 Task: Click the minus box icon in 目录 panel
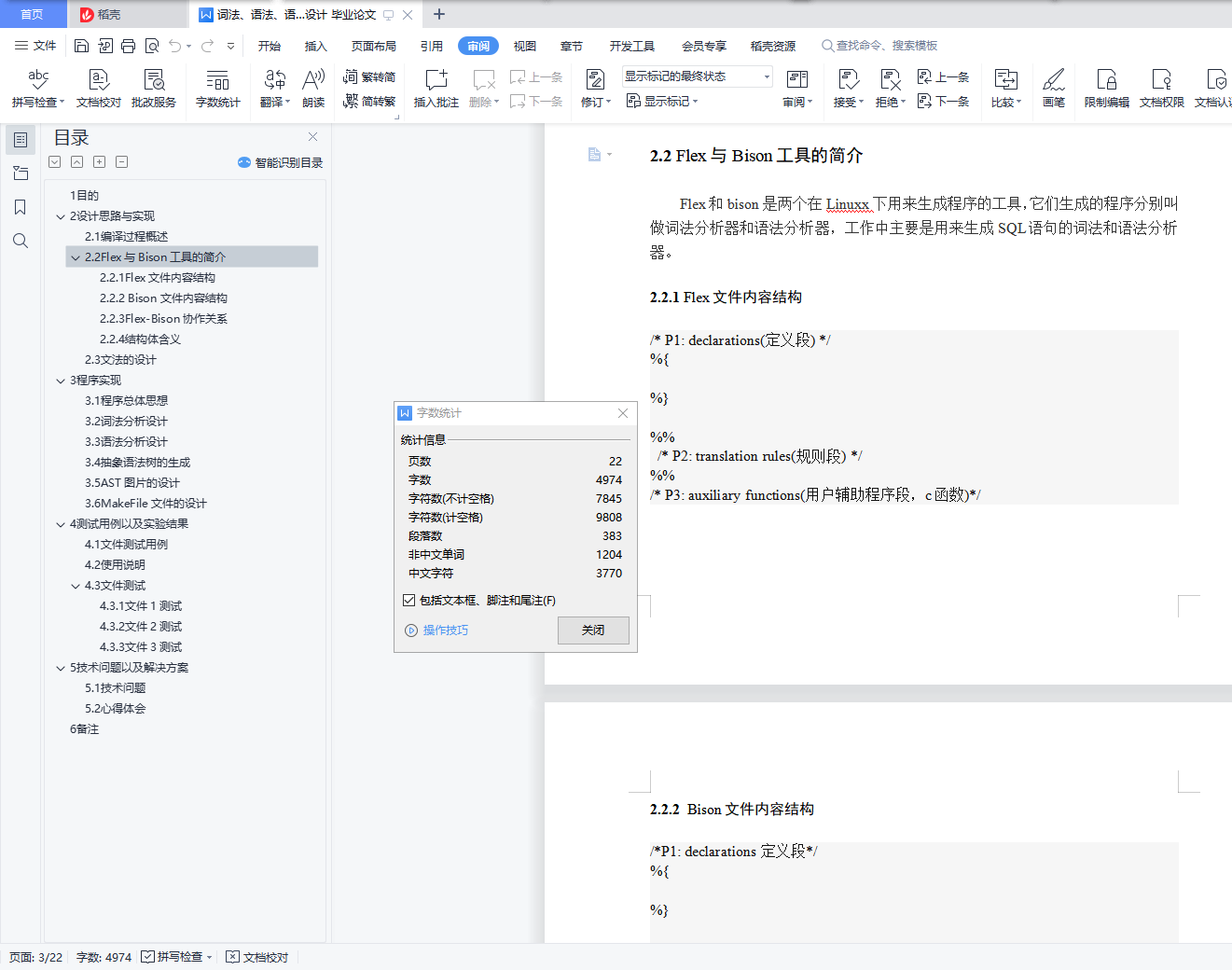[x=121, y=162]
